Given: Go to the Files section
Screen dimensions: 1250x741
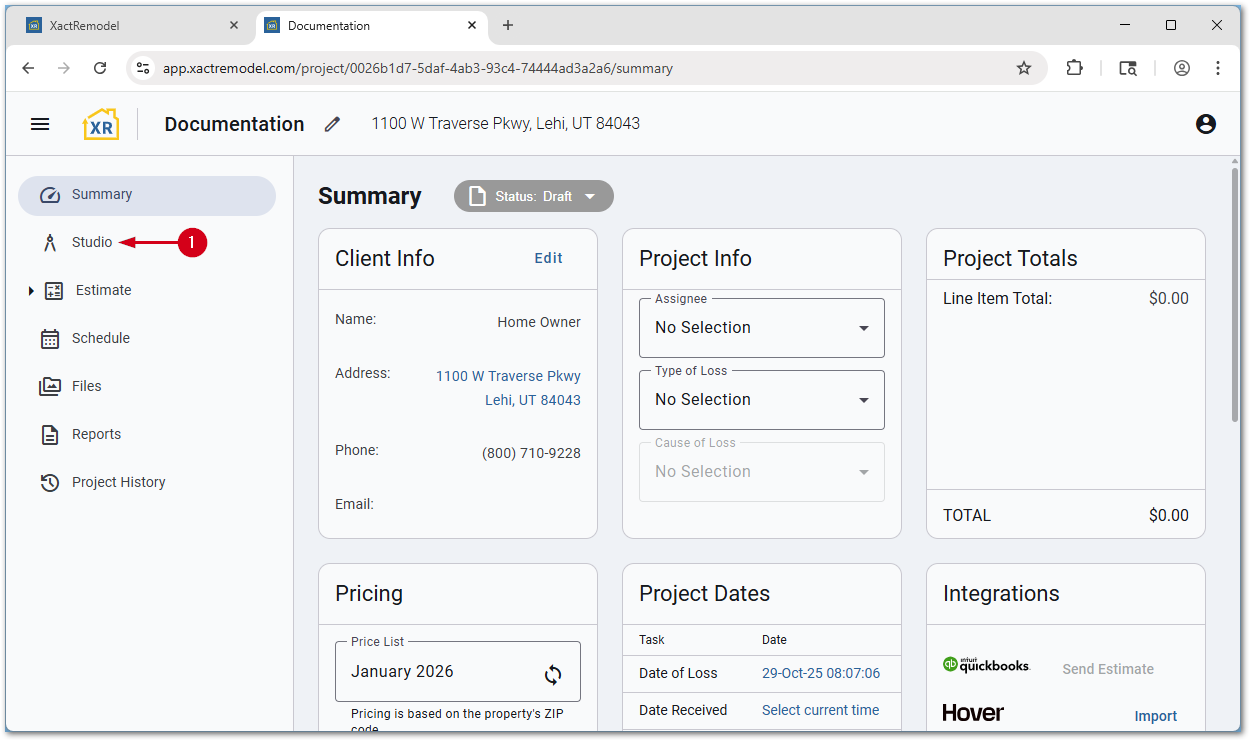Looking at the screenshot, I should [86, 386].
